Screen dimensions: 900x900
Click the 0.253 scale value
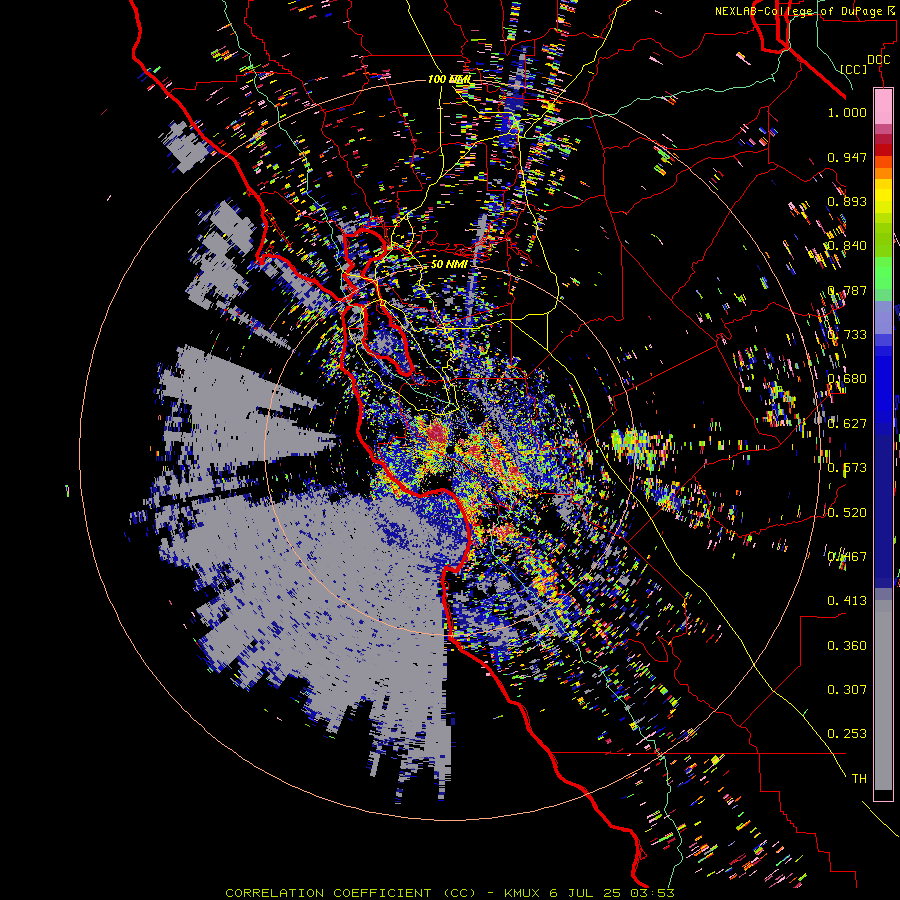[x=847, y=734]
